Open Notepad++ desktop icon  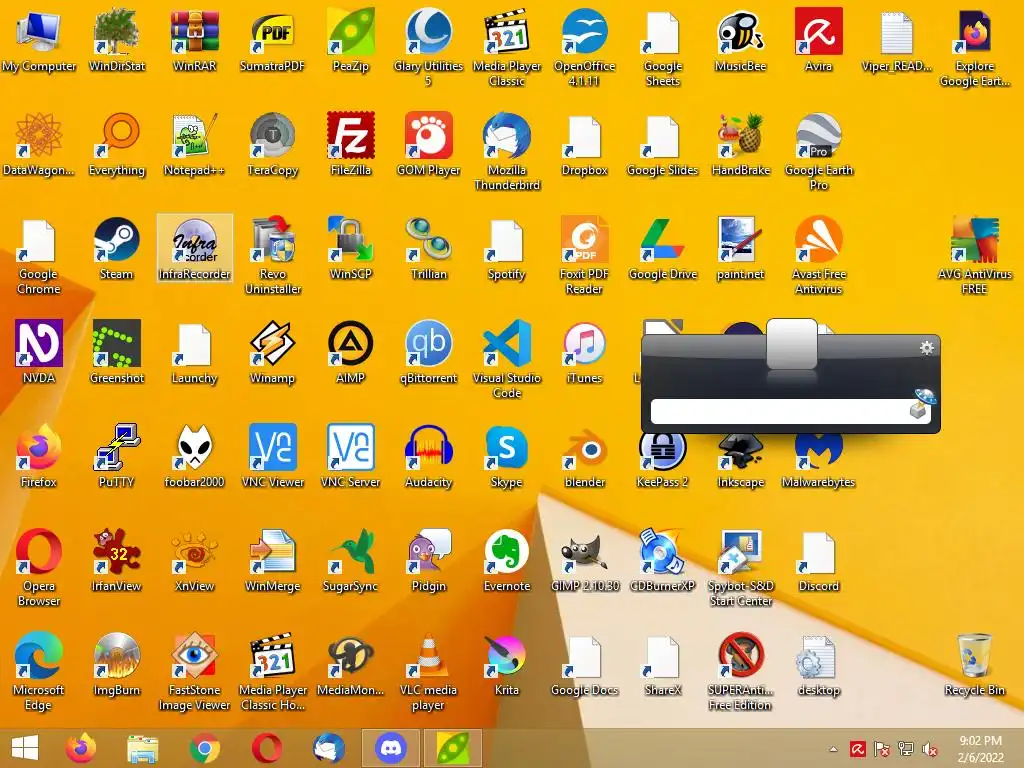195,145
